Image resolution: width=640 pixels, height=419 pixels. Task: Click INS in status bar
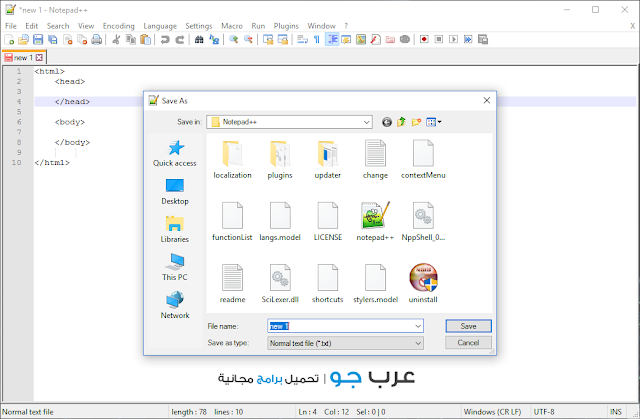[x=616, y=412]
